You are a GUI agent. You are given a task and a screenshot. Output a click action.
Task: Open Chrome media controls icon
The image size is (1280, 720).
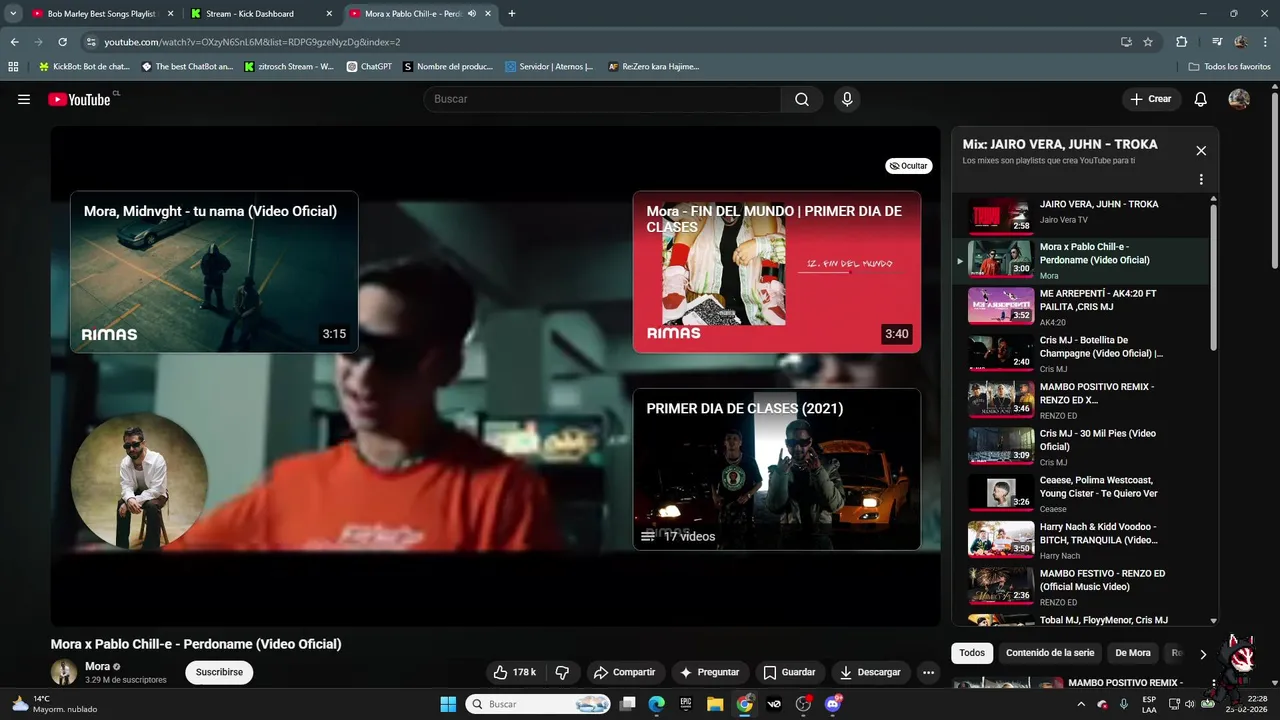coord(1217,42)
